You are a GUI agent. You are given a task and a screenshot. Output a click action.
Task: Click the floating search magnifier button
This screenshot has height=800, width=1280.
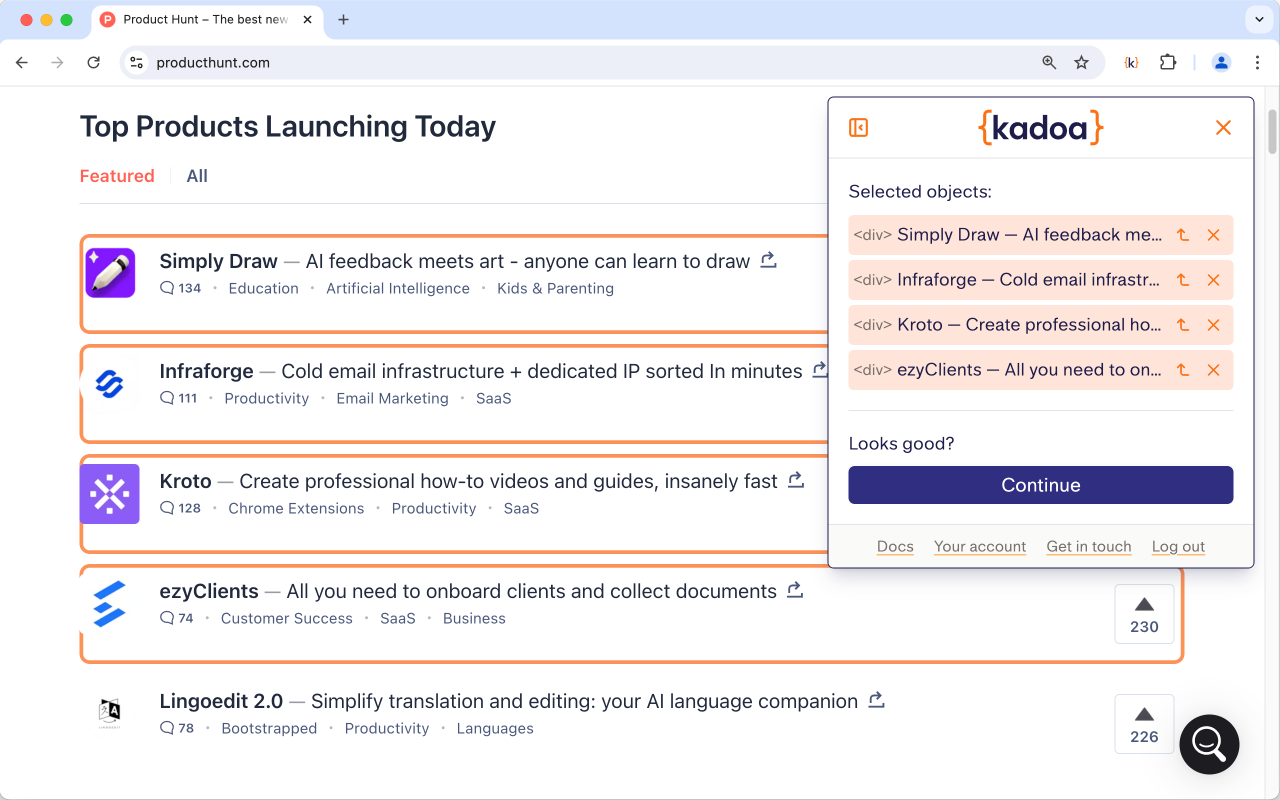pos(1209,745)
